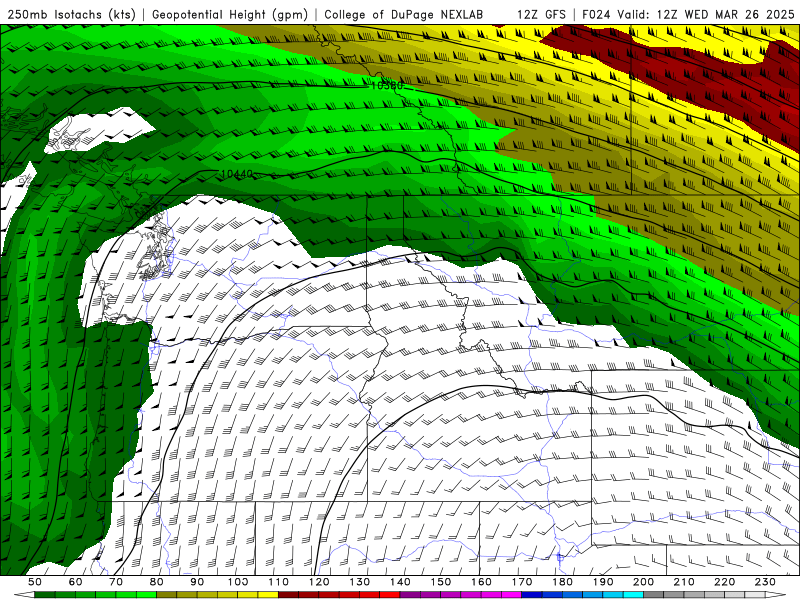Click the 10440 height contour label

coord(237,174)
